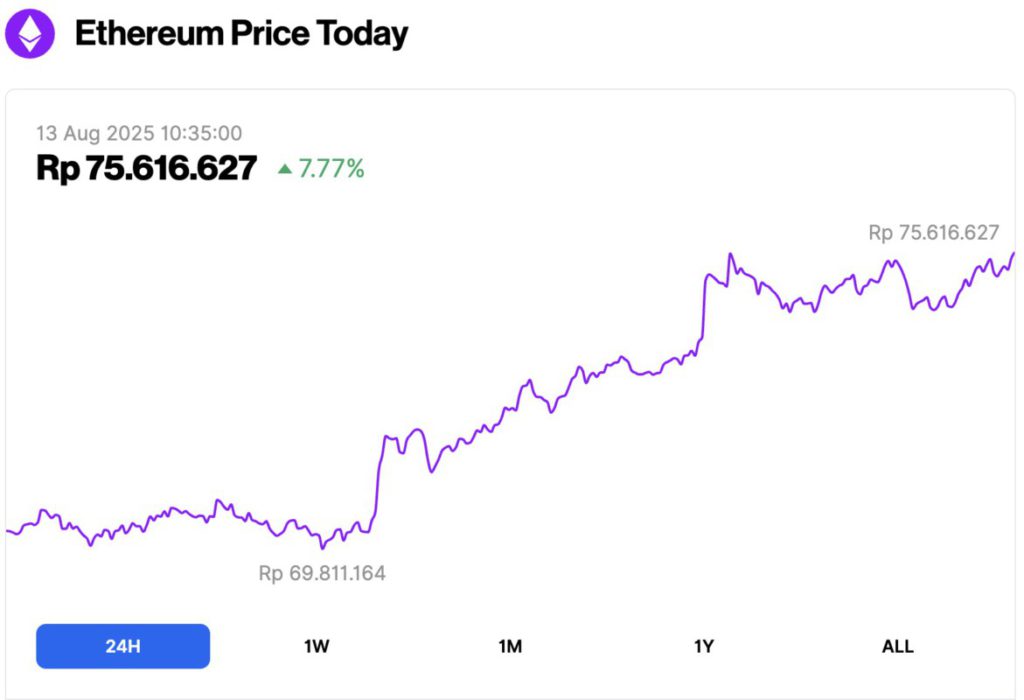Click the 13 Aug 2025 timestamp text

139,133
